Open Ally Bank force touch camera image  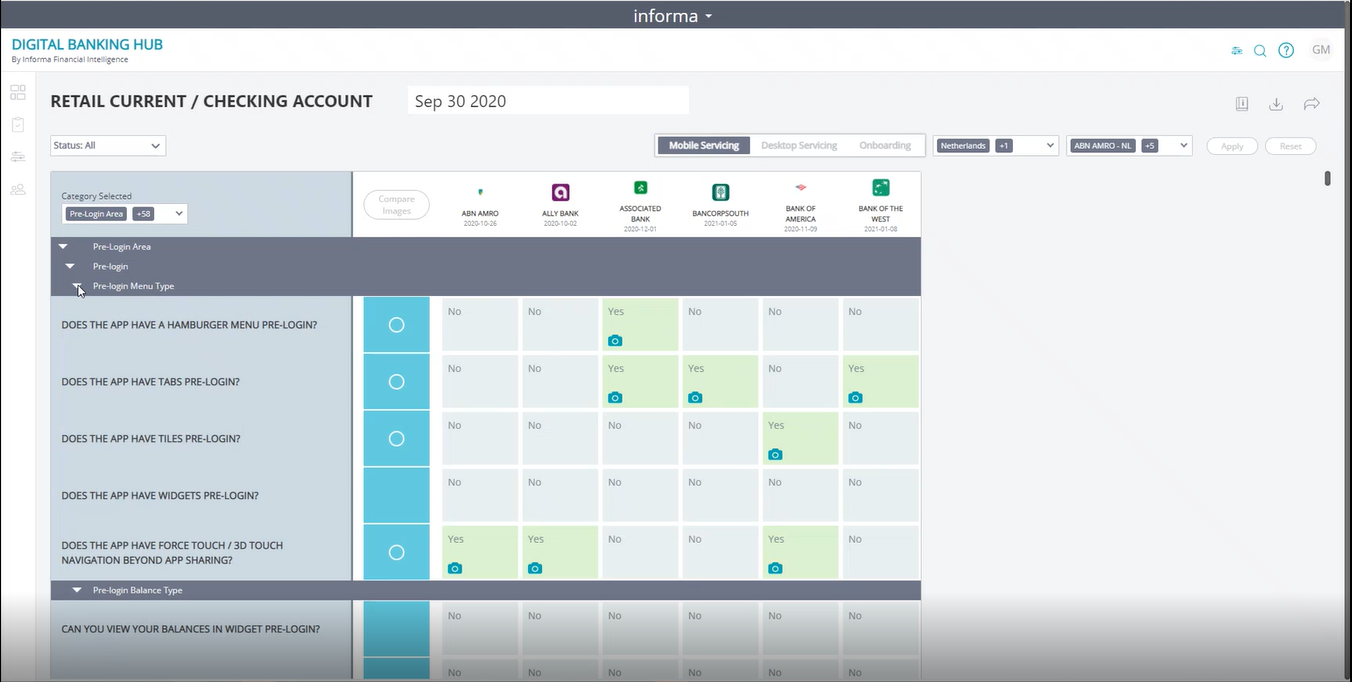(x=535, y=569)
